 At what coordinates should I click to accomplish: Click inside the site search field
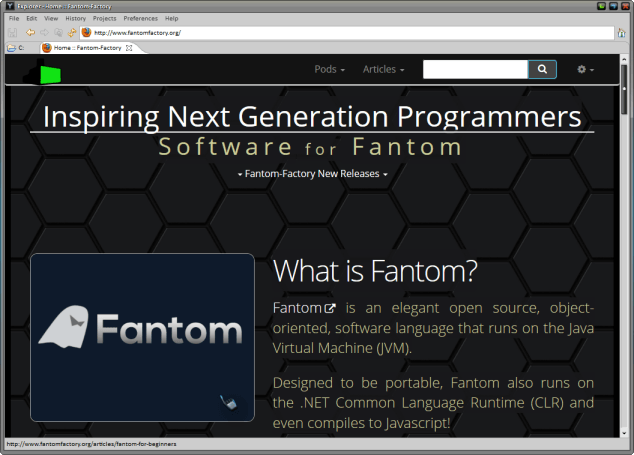click(x=475, y=70)
